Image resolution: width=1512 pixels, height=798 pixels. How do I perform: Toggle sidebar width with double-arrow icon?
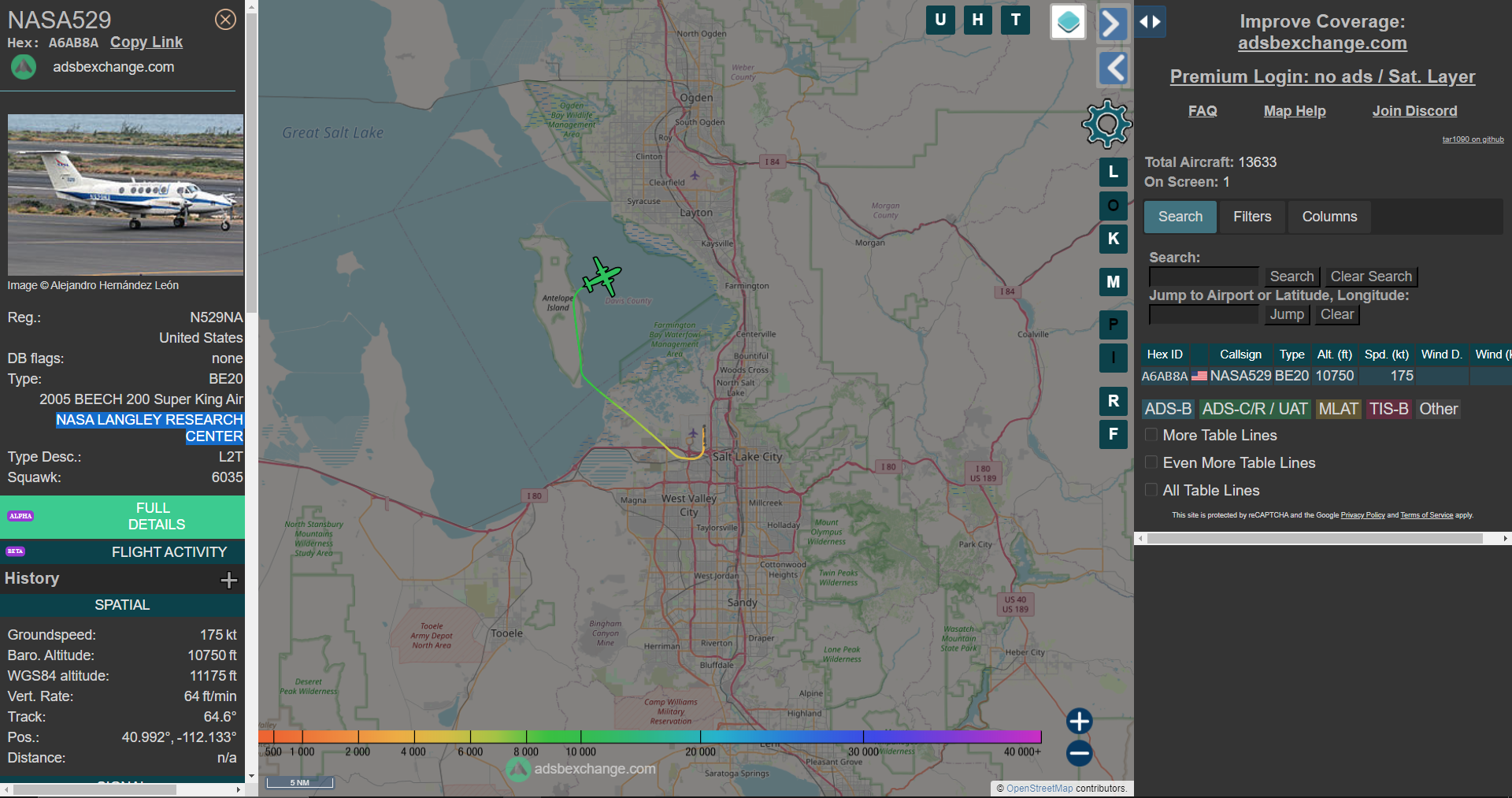tap(1150, 21)
